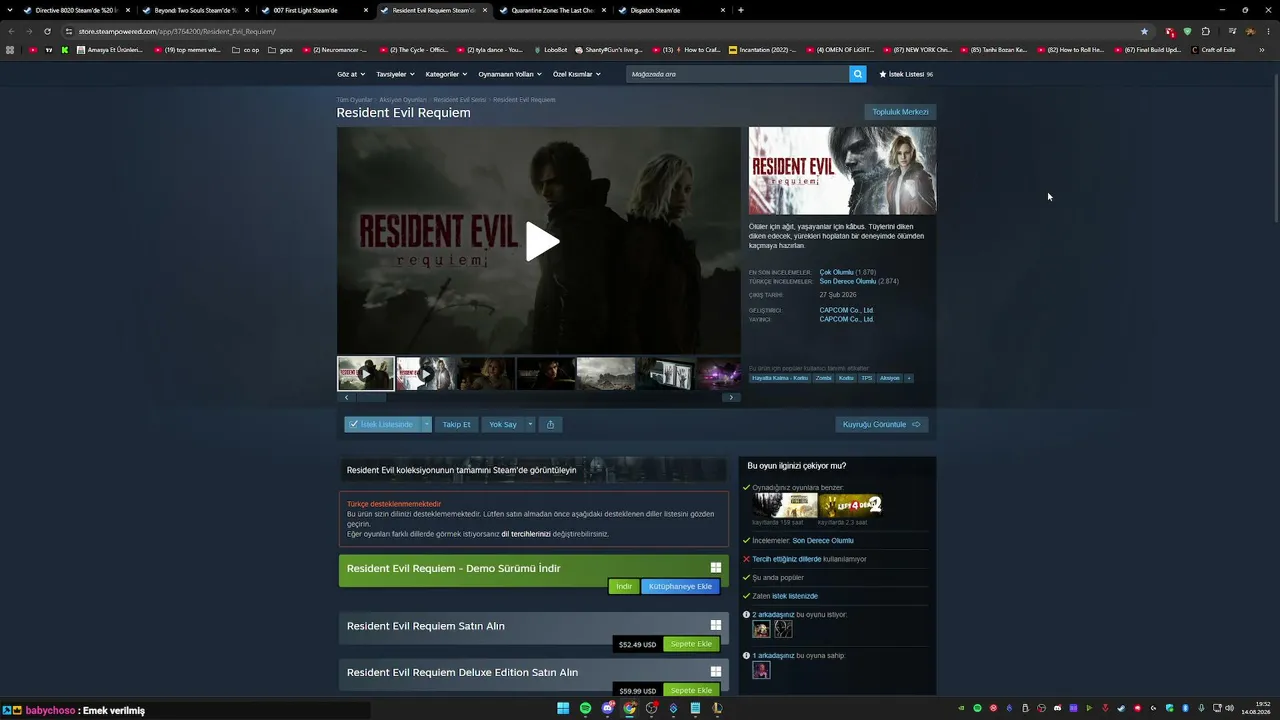Open League of Legends taskbar icon
Image resolution: width=1280 pixels, height=720 pixels.
point(717,709)
